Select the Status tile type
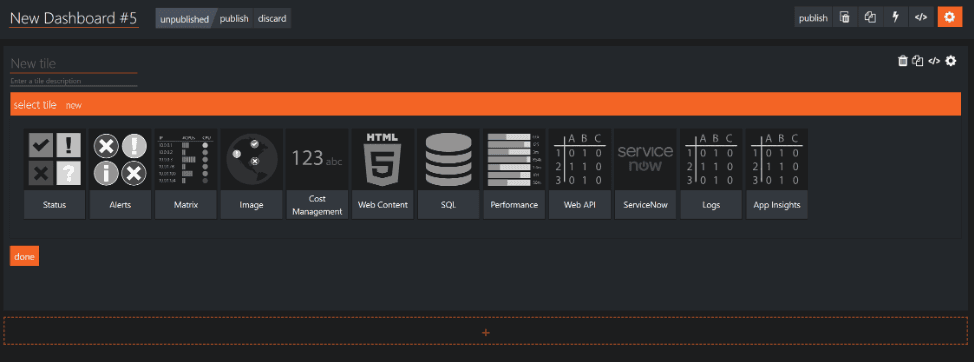The height and width of the screenshot is (362, 974). [55, 173]
